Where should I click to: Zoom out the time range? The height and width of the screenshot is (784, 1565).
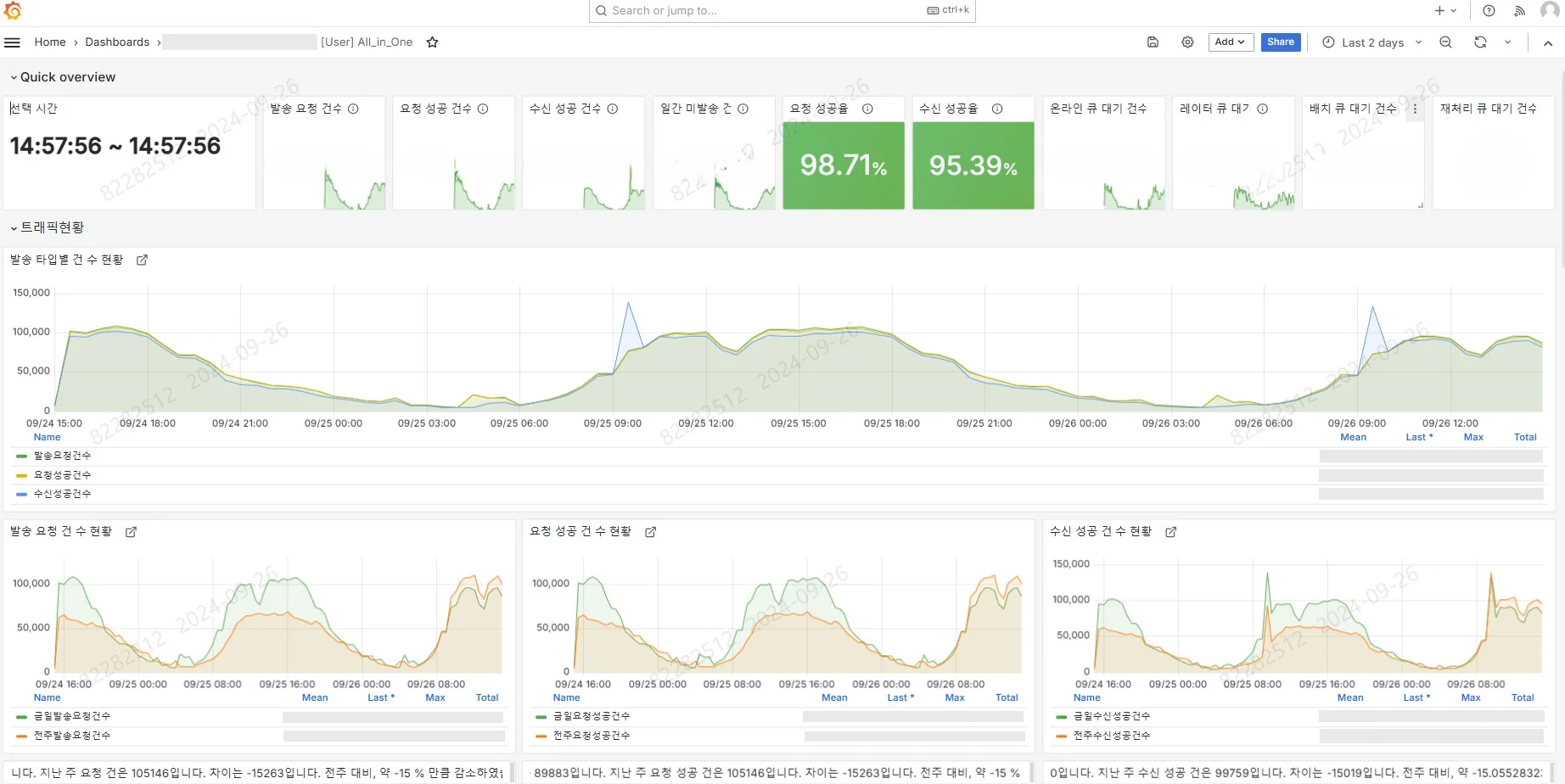tap(1446, 42)
